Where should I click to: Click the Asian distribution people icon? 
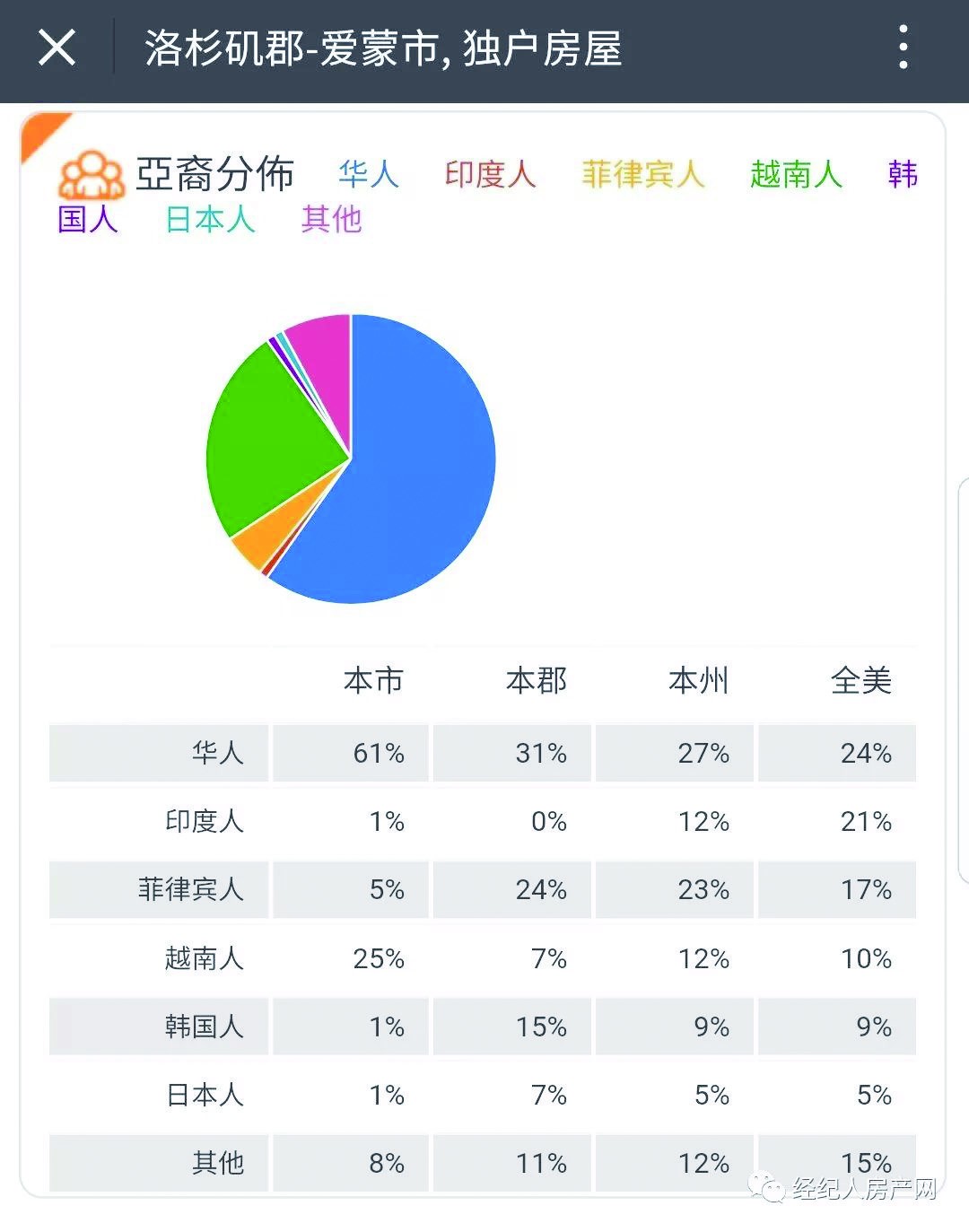click(91, 175)
